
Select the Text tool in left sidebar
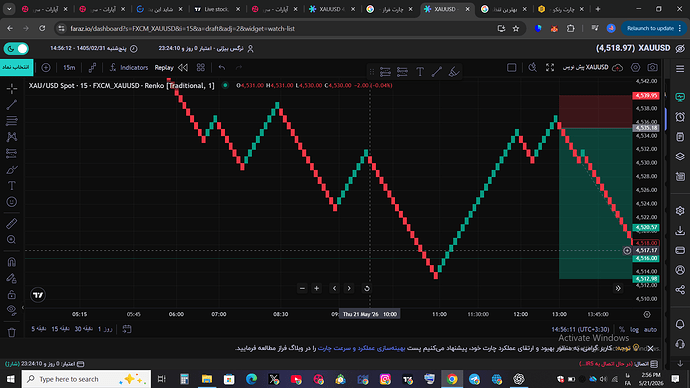(x=12, y=186)
